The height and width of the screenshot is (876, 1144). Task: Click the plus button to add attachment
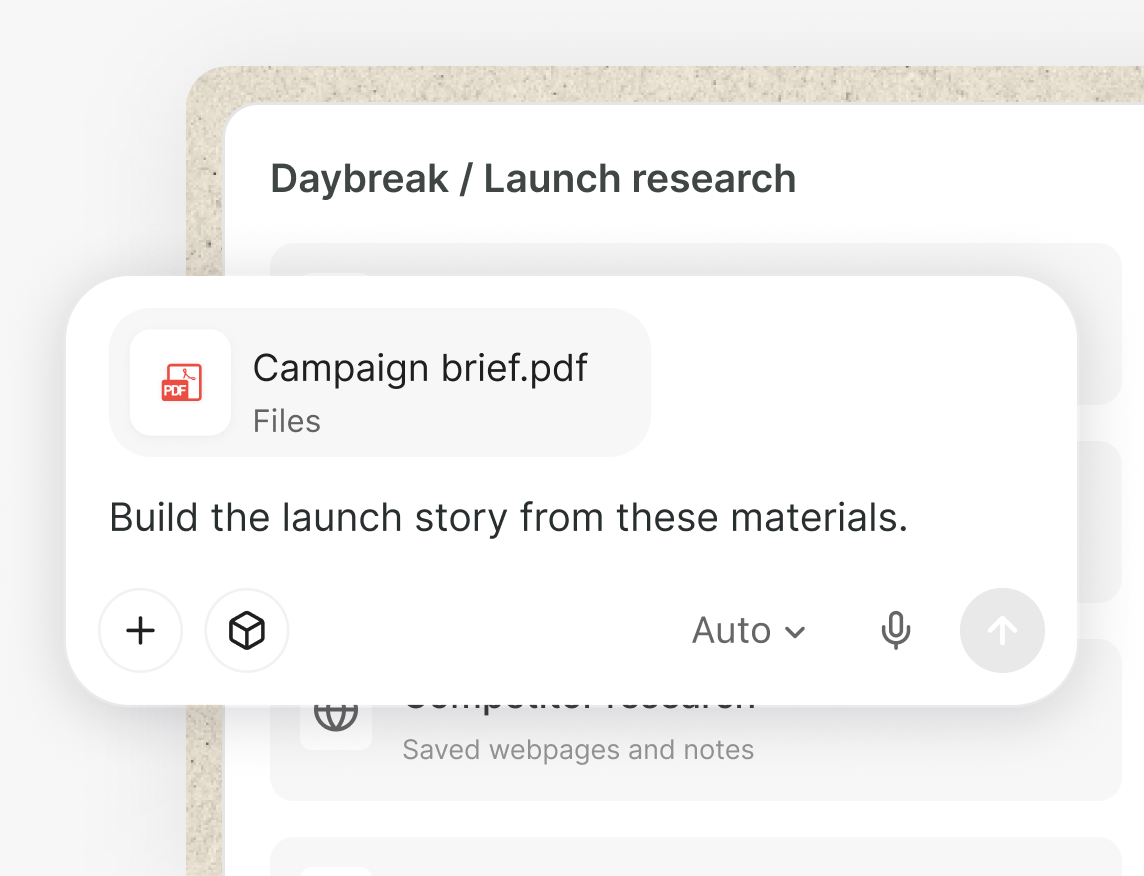[x=140, y=630]
